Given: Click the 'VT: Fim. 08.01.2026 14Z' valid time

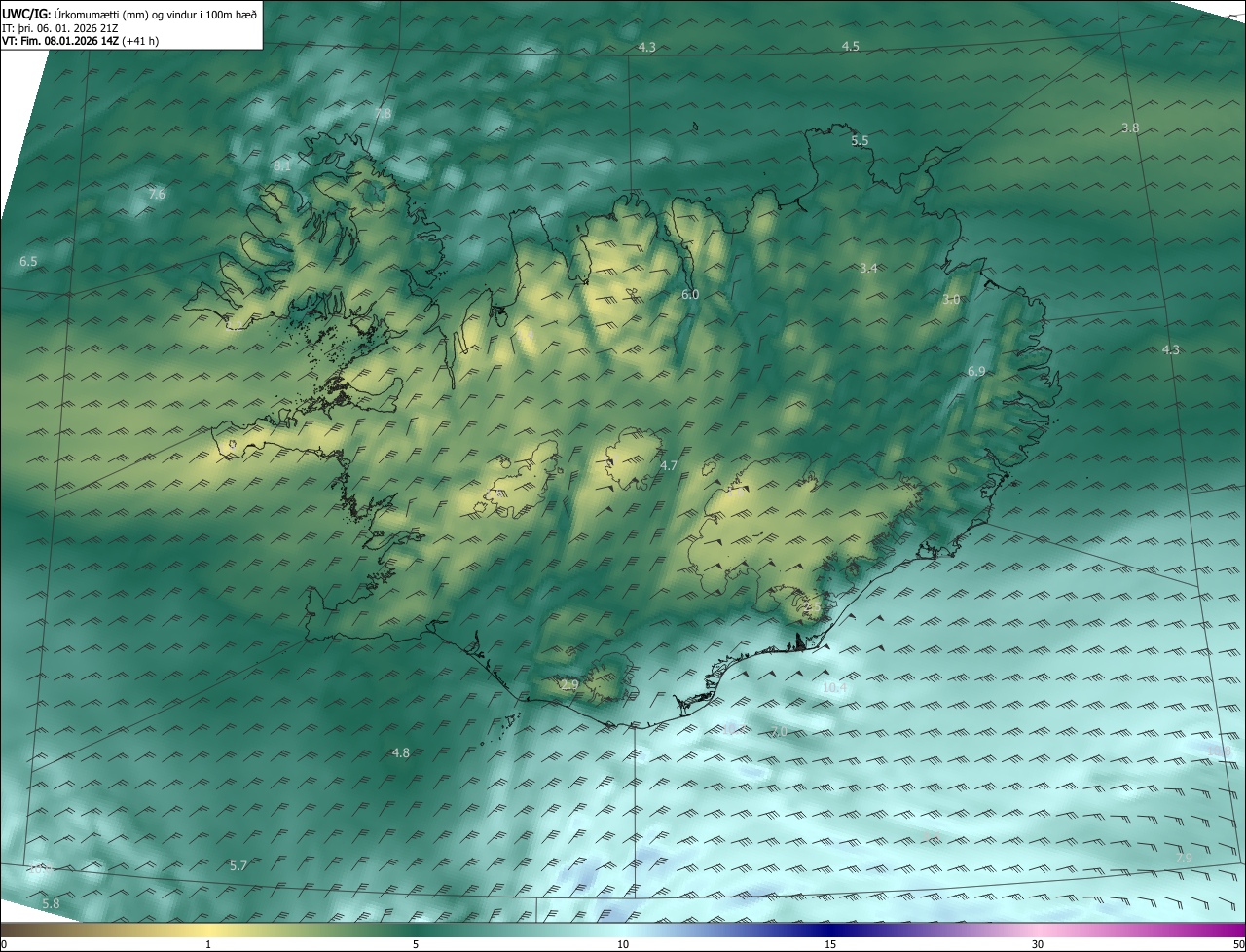Looking at the screenshot, I should [x=60, y=41].
